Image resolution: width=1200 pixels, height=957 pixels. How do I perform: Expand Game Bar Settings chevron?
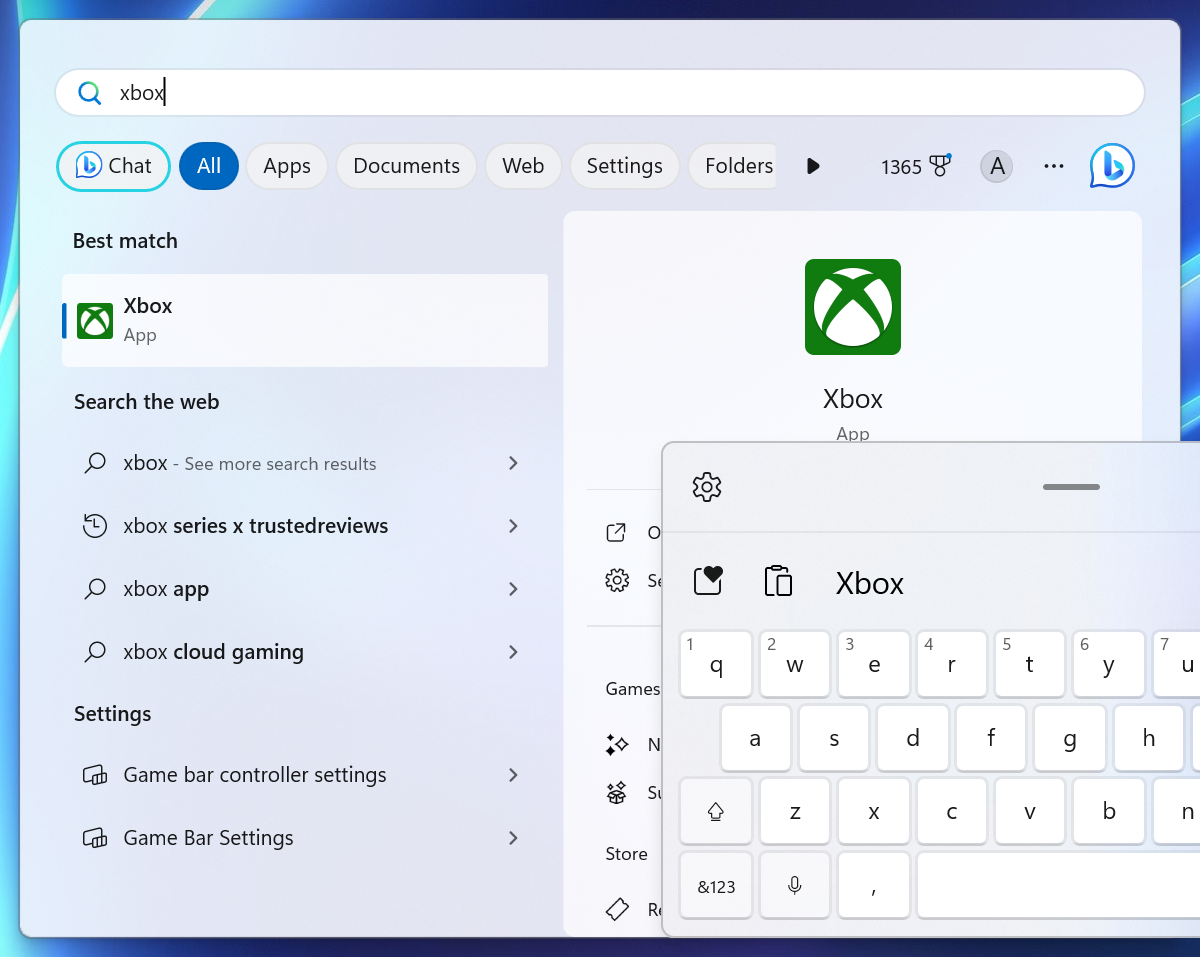(513, 838)
